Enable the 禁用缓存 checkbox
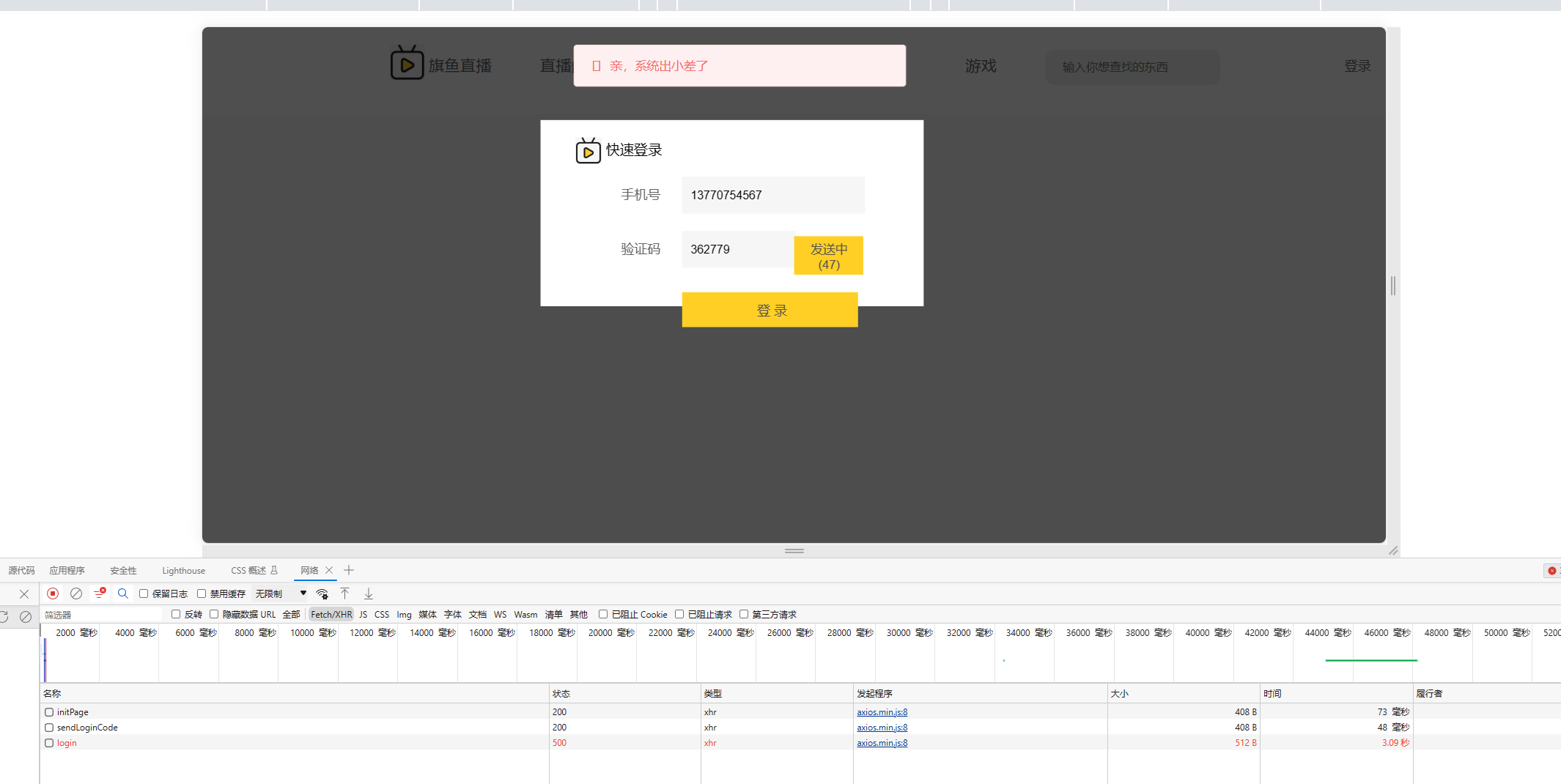Image resolution: width=1561 pixels, height=784 pixels. pos(202,593)
